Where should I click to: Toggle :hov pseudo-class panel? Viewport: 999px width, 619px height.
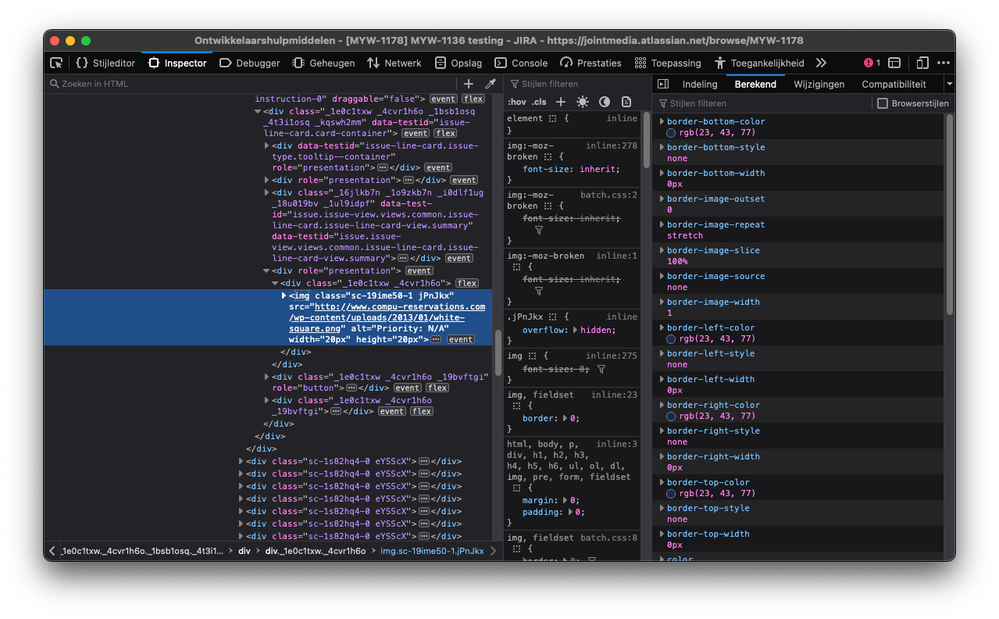(517, 102)
